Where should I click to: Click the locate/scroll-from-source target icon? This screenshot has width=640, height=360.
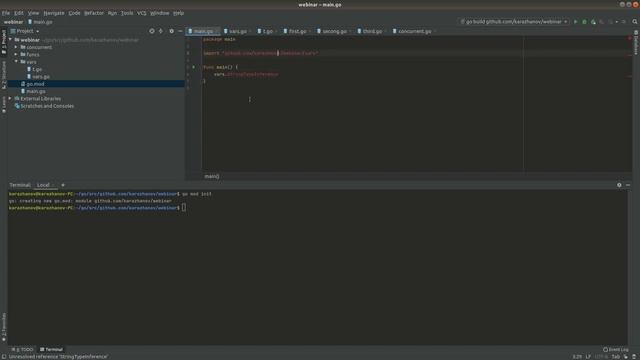pyautogui.click(x=152, y=31)
